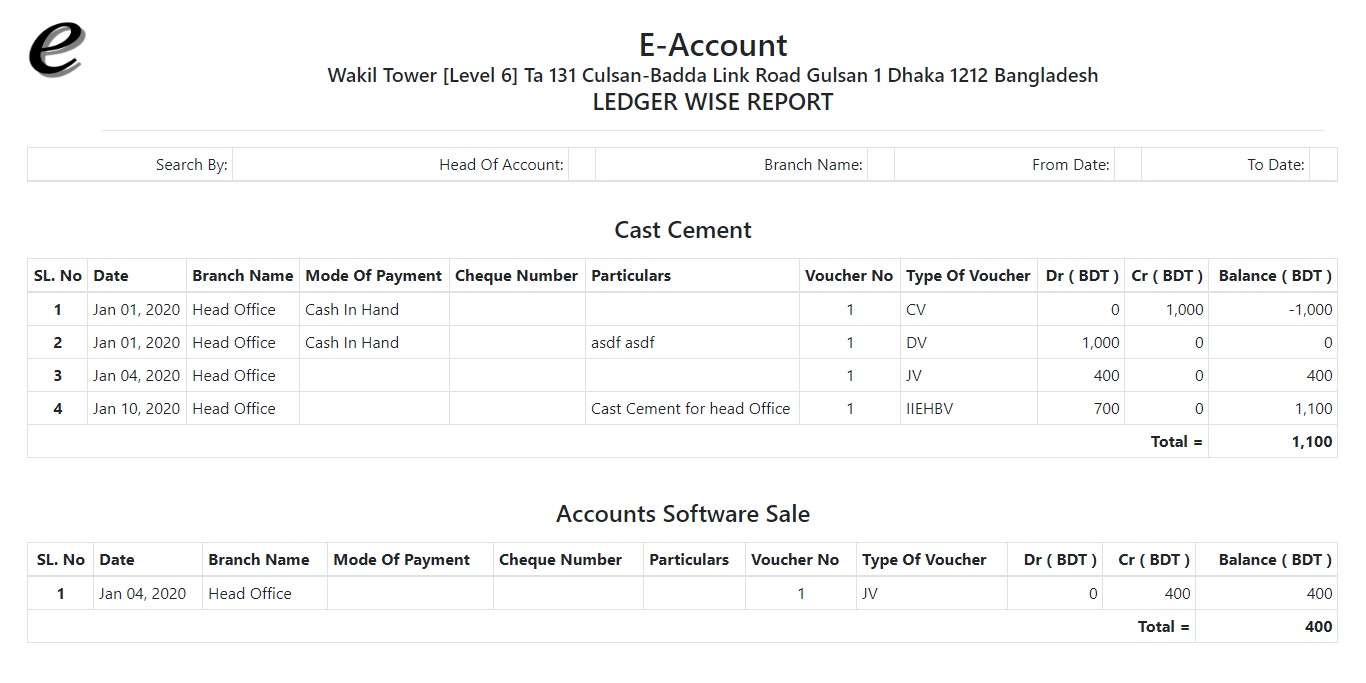Open voucher number 1 in Cast Cement row 1
The width and height of the screenshot is (1366, 683).
click(x=849, y=309)
